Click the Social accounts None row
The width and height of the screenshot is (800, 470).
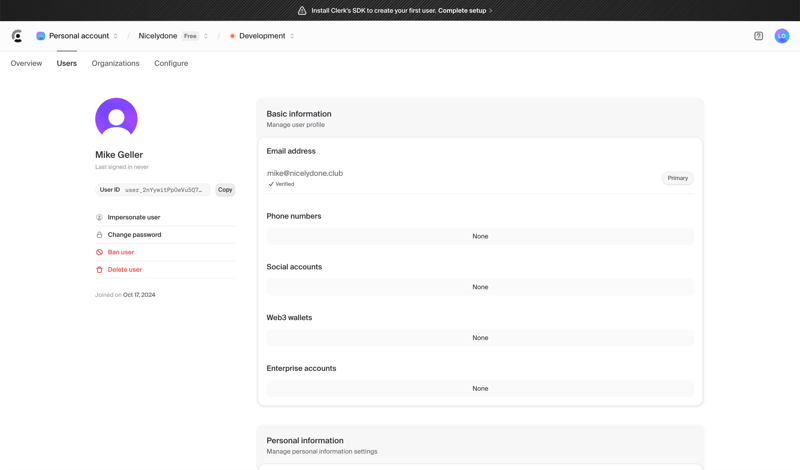pos(480,287)
